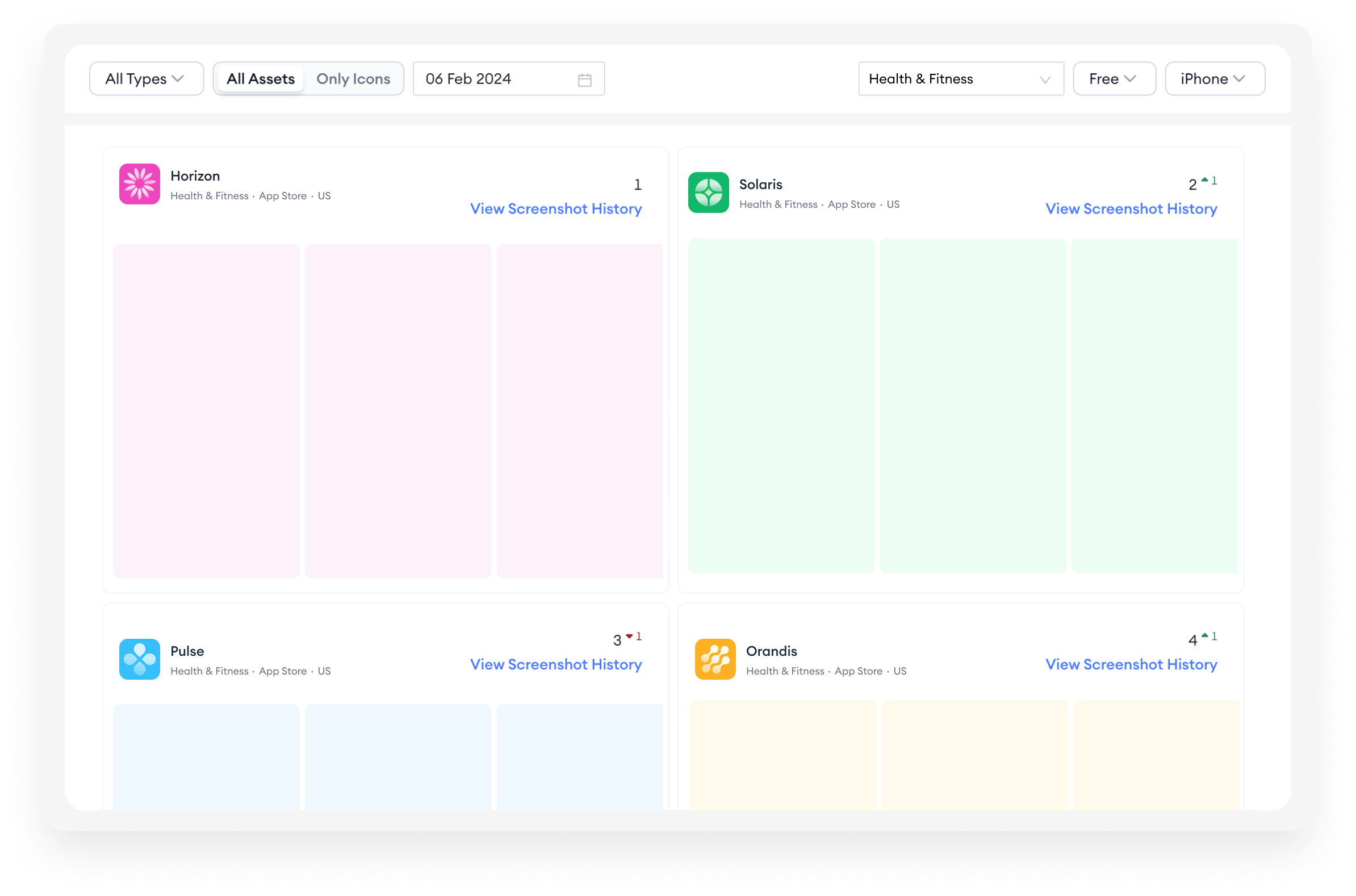1356x896 pixels.
Task: View Screenshot History for Pulse
Action: click(555, 664)
